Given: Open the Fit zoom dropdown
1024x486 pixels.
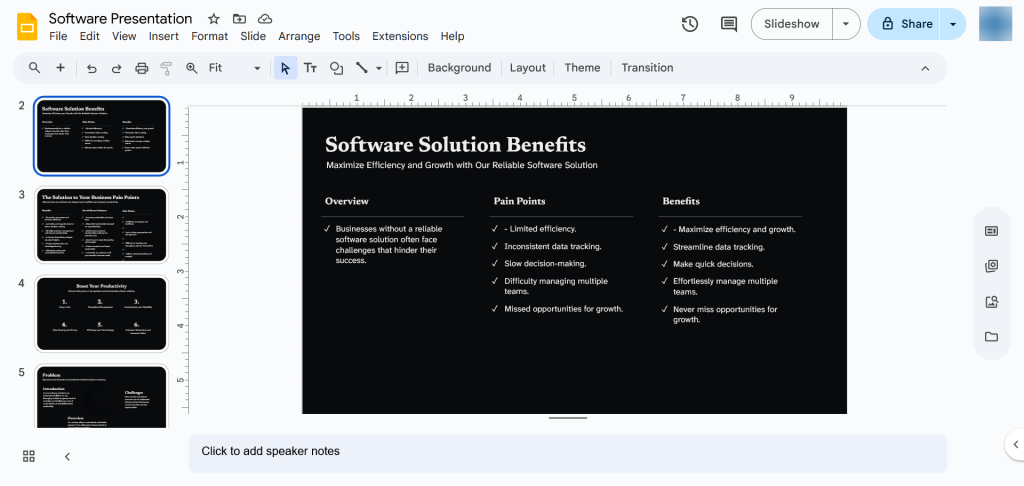Looking at the screenshot, I should (234, 68).
